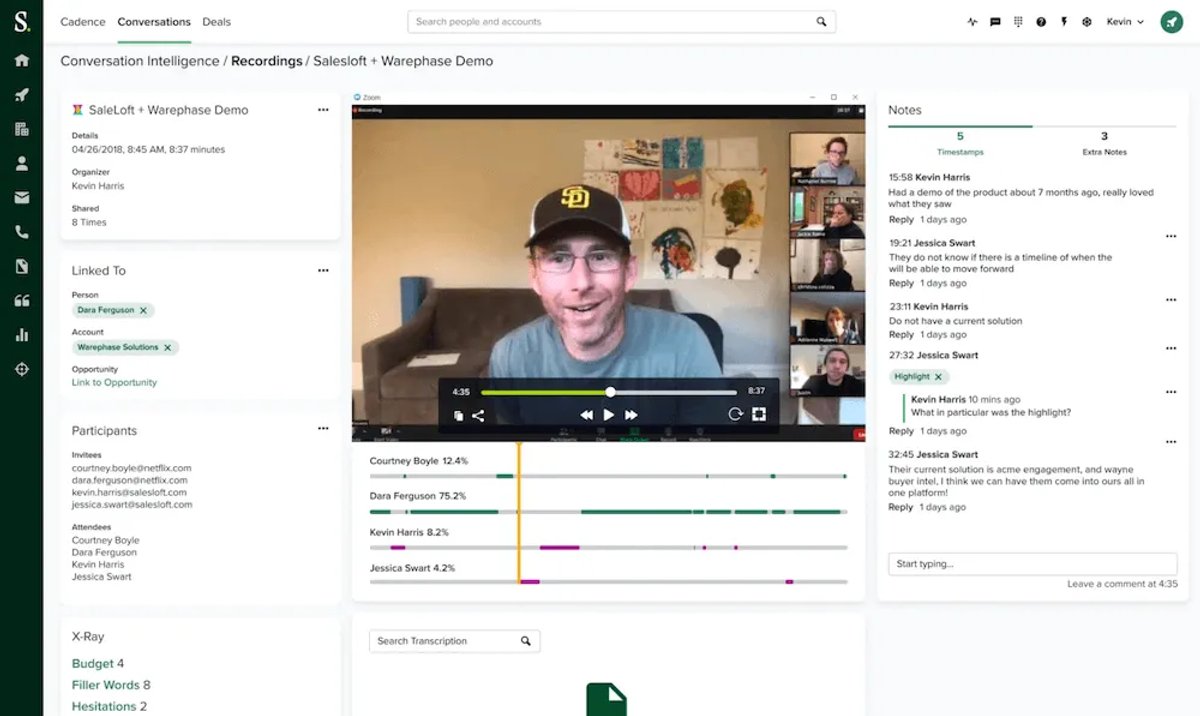Open options for 19:21 Jessica Swart note
The height and width of the screenshot is (716, 1200).
(1170, 237)
